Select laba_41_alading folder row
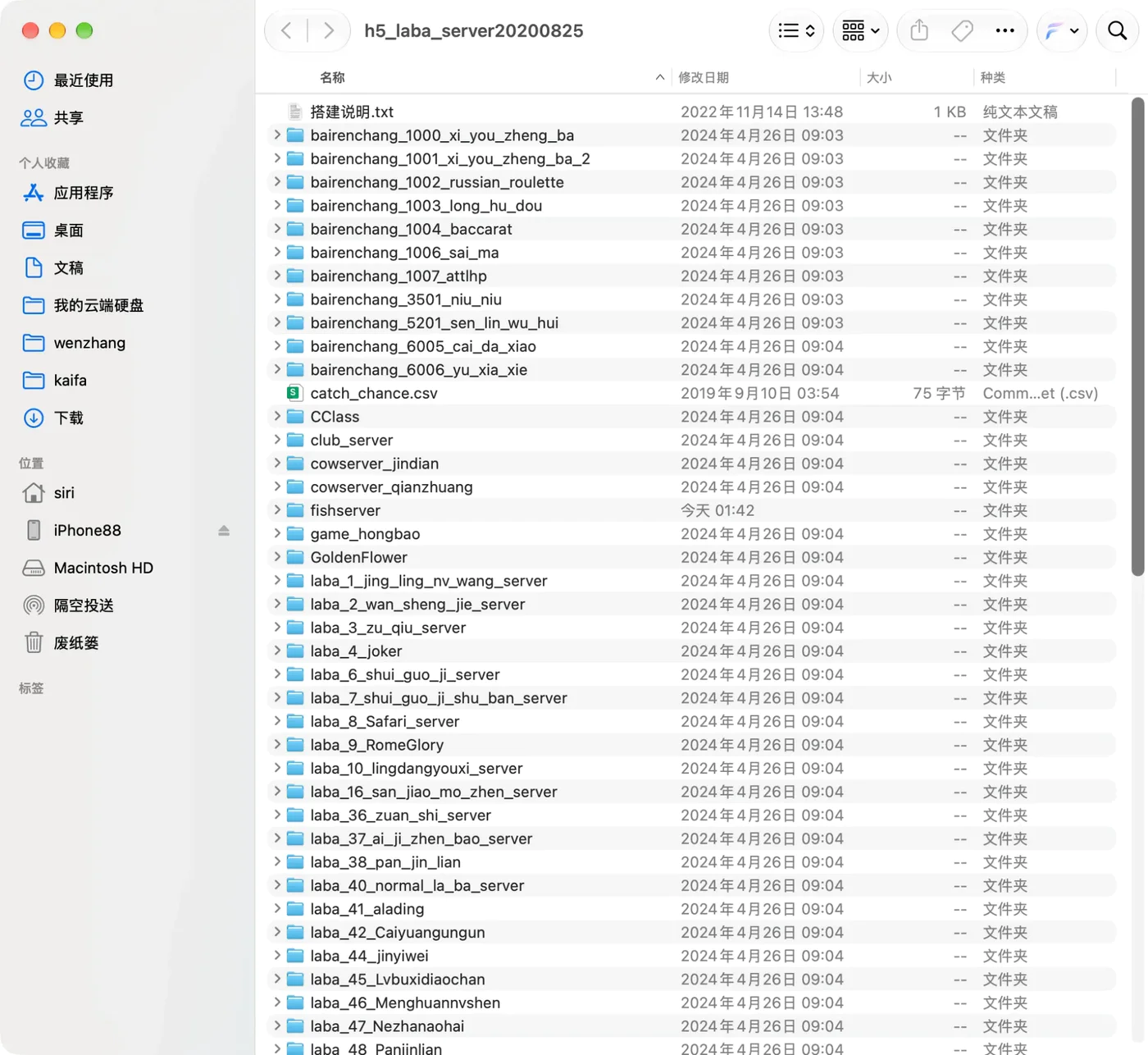This screenshot has width=1148, height=1055. [x=691, y=909]
